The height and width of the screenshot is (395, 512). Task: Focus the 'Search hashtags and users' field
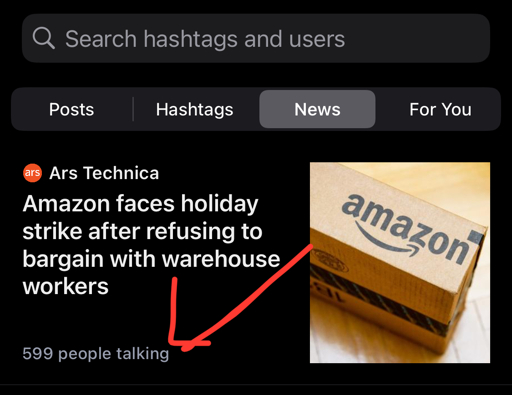point(256,38)
